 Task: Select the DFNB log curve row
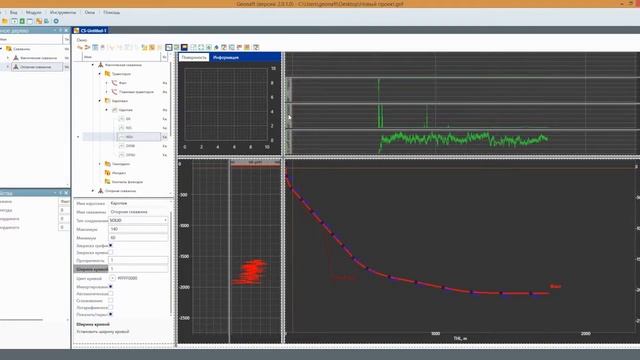point(130,146)
